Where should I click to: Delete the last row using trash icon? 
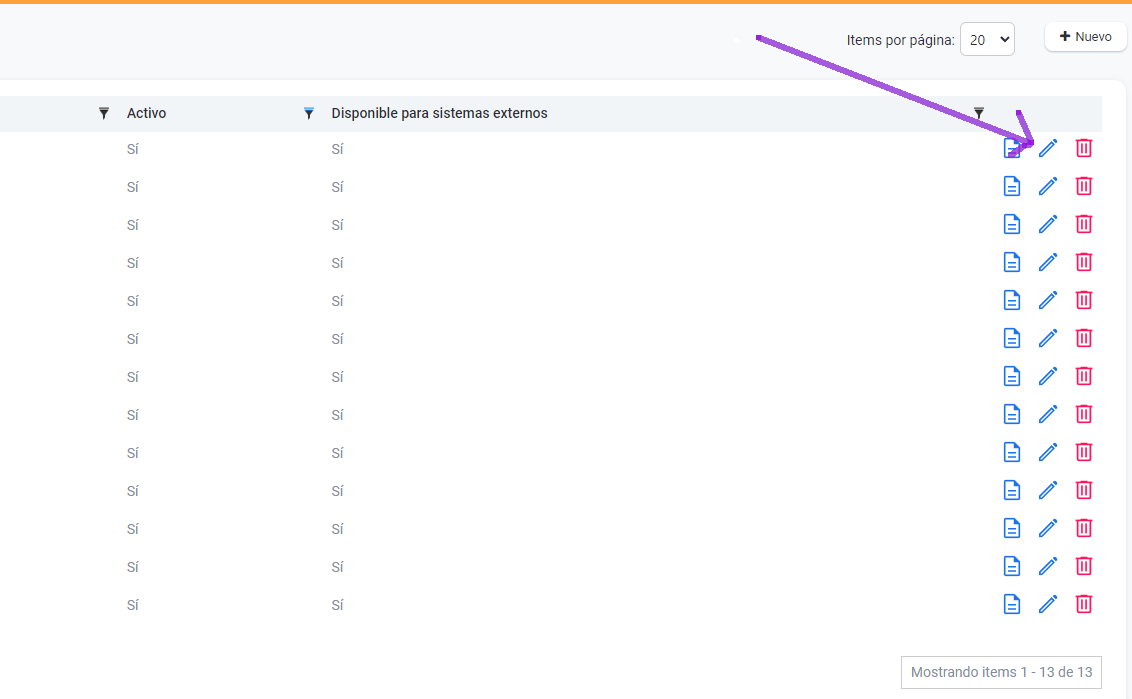[x=1083, y=604]
